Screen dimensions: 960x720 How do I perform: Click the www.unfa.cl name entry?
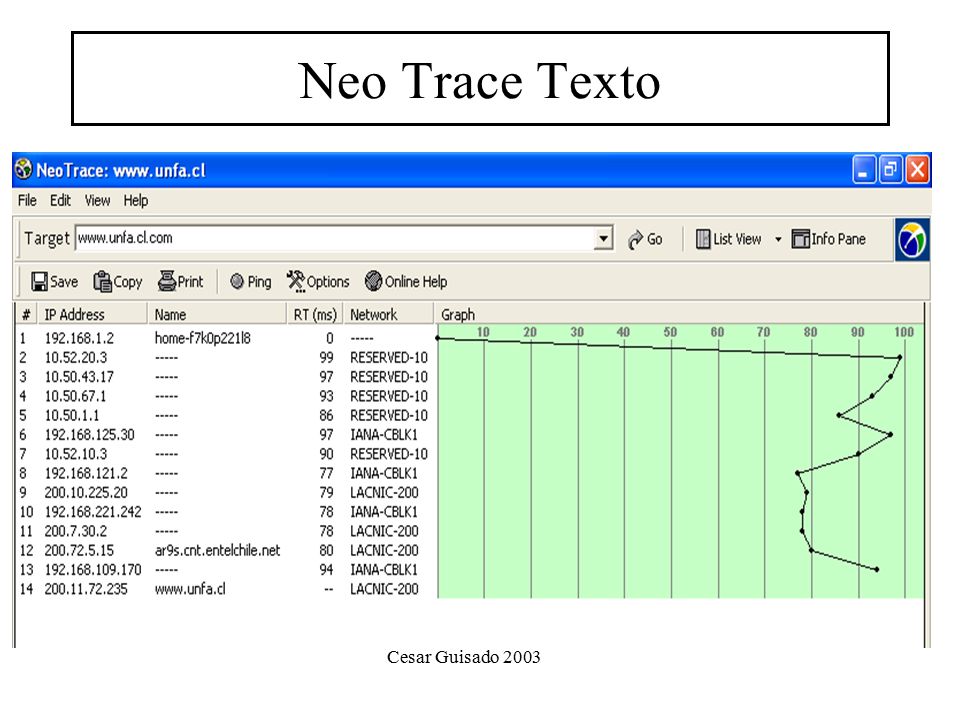(x=190, y=589)
